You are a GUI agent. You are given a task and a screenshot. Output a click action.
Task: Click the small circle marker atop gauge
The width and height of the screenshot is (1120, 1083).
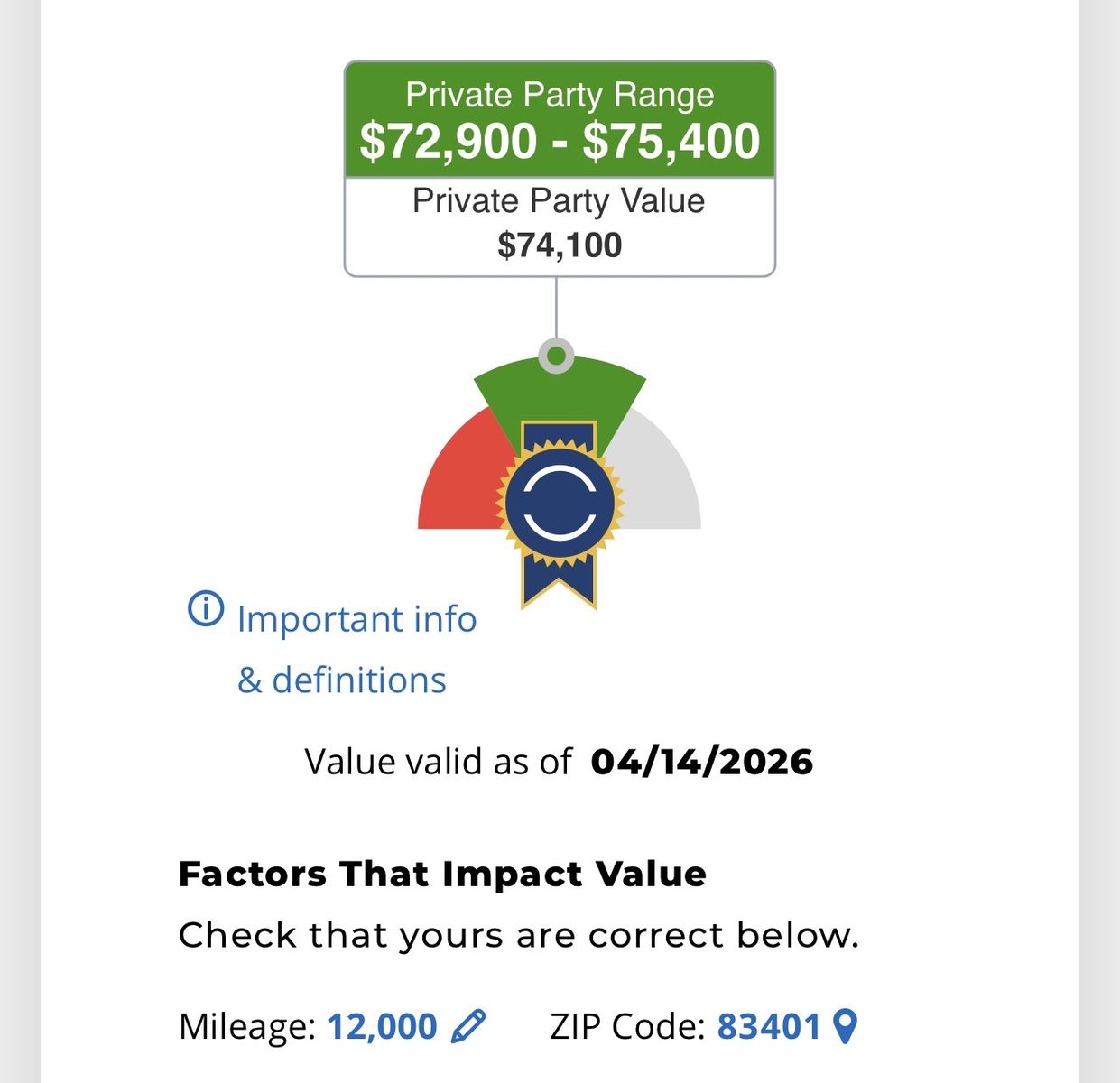557,356
